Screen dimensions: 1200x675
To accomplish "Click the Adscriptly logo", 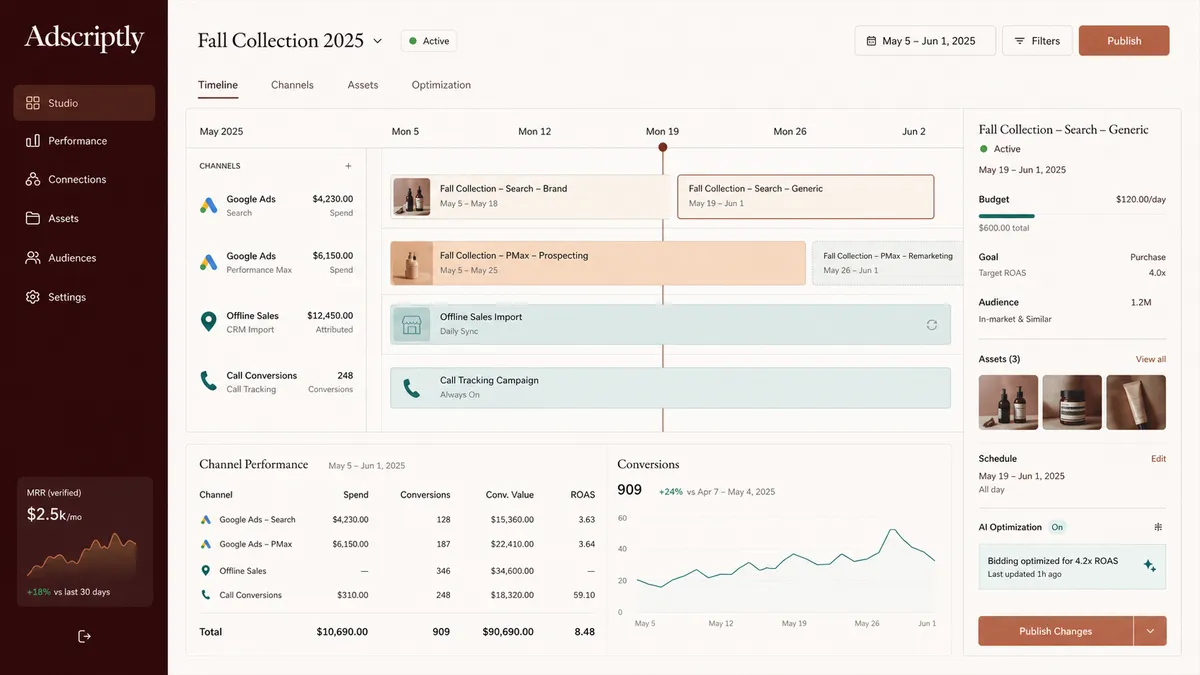I will pyautogui.click(x=84, y=39).
